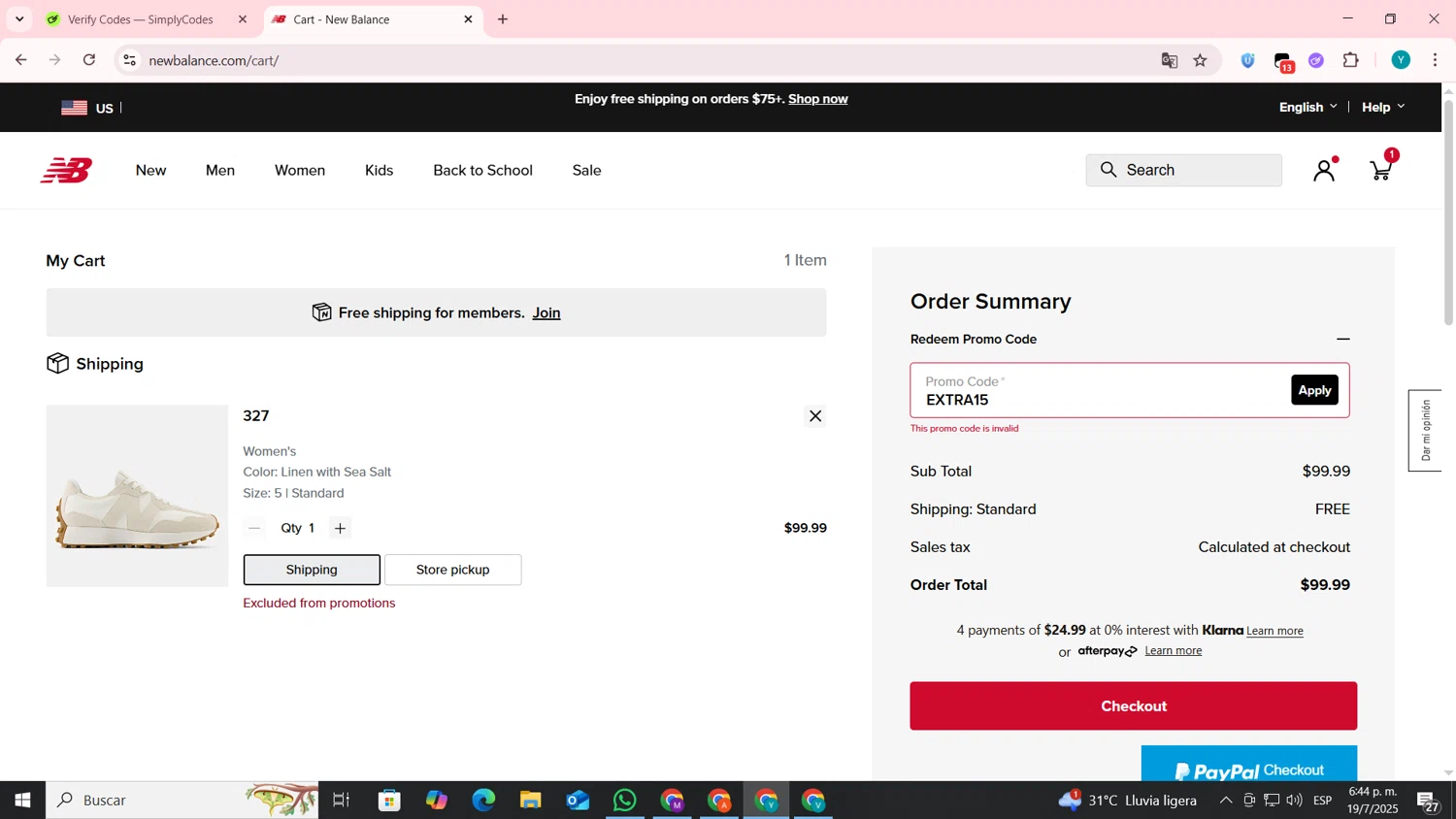Open the tab search dropdown arrow
The height and width of the screenshot is (819, 1456).
pyautogui.click(x=19, y=19)
